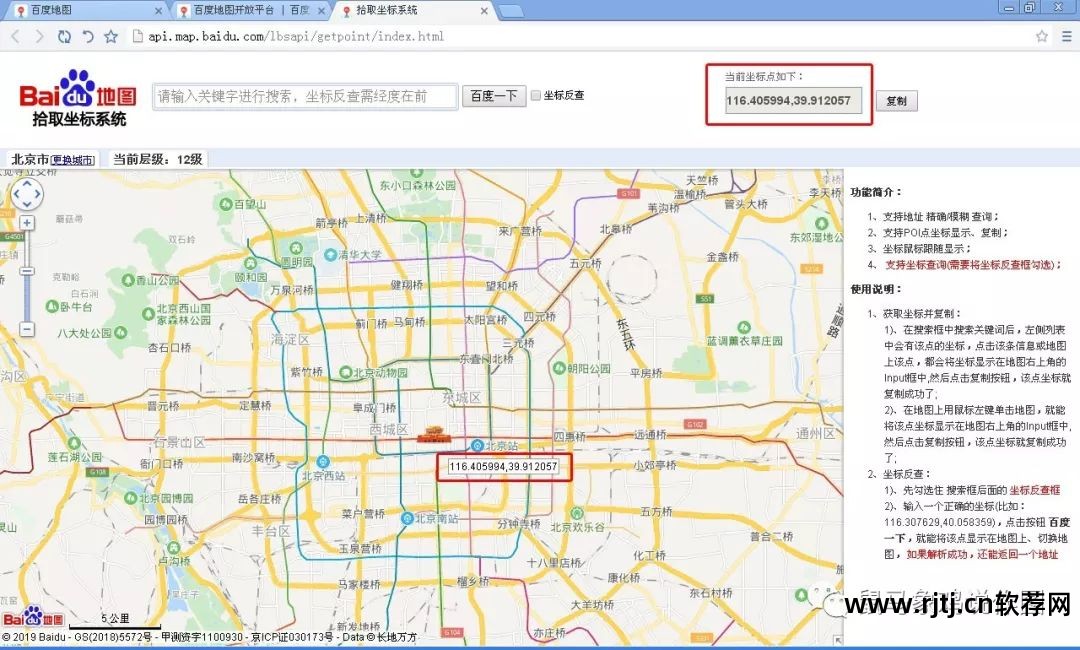The height and width of the screenshot is (650, 1080).
Task: Click the map zoom level slider handle
Action: coord(27,271)
